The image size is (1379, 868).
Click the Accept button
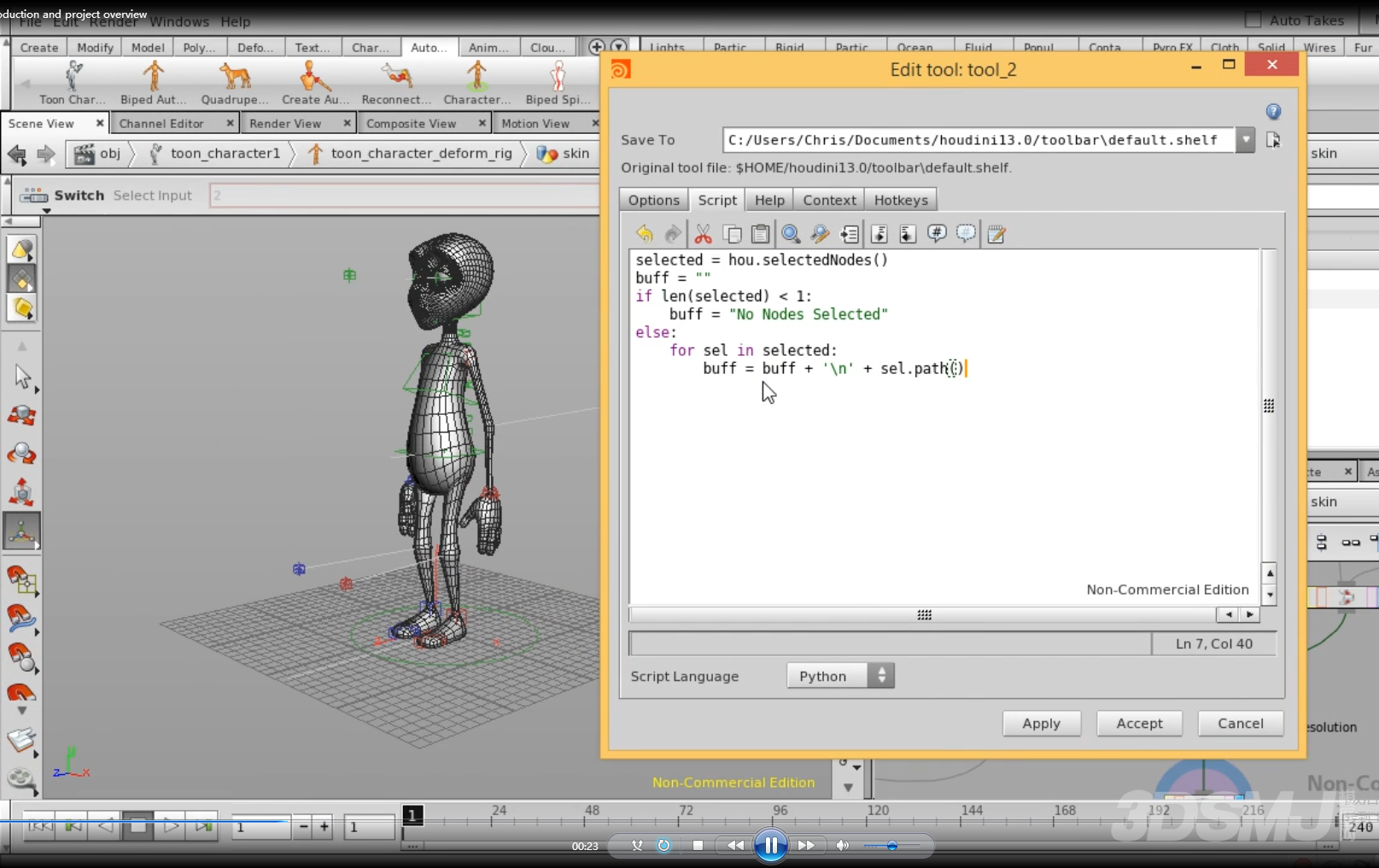[1140, 723]
